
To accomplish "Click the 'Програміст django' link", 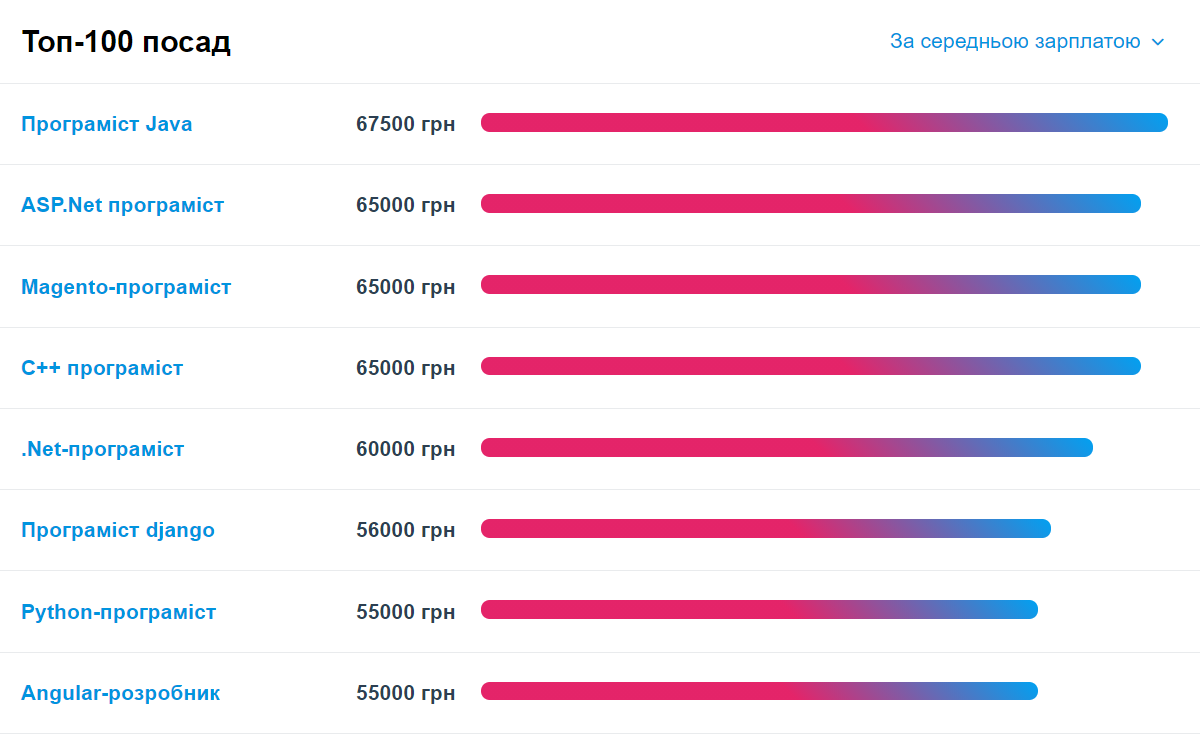I will click(118, 530).
